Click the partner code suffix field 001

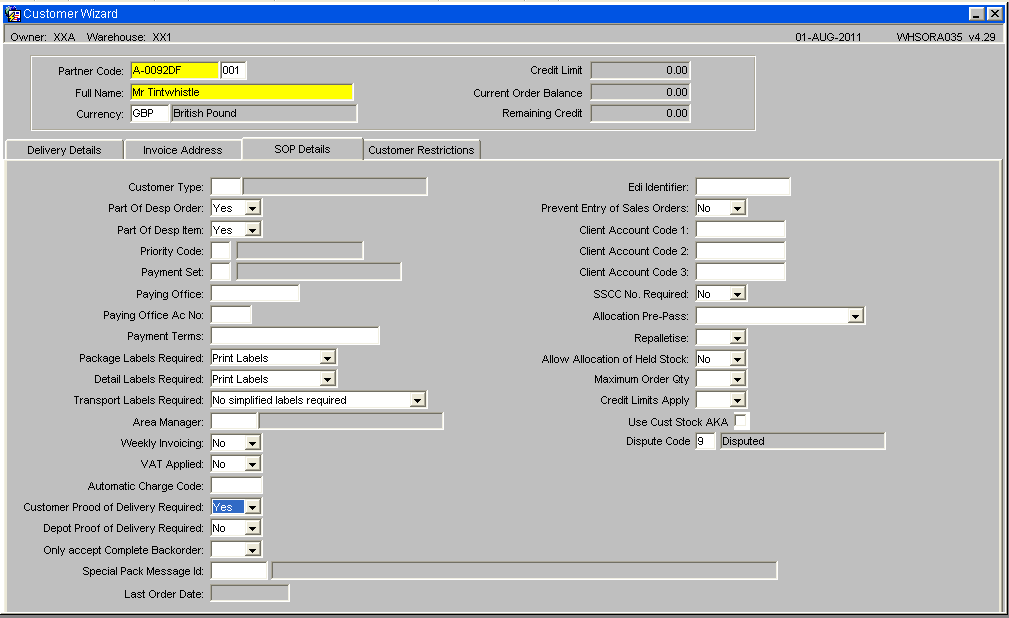(233, 70)
